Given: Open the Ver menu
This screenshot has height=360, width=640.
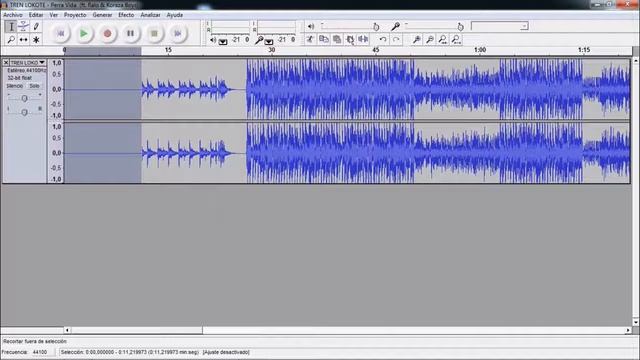Looking at the screenshot, I should (x=53, y=15).
